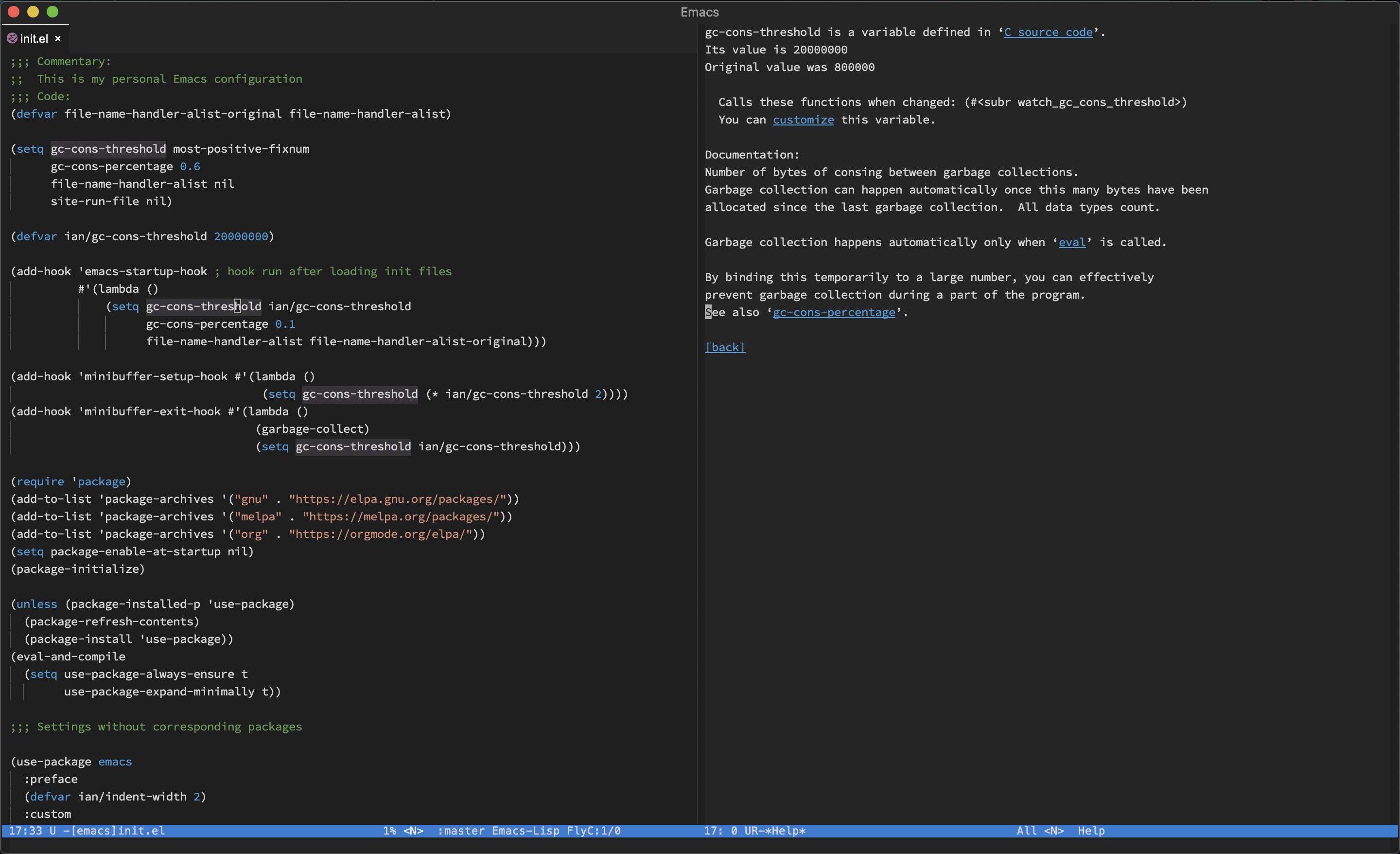Image resolution: width=1400 pixels, height=854 pixels.
Task: Click the 1% scroll position indicator
Action: (x=390, y=831)
